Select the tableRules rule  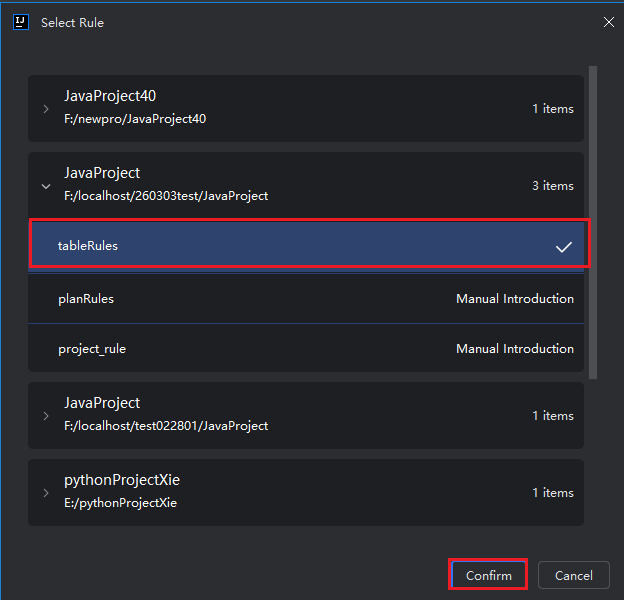[x=88, y=245]
